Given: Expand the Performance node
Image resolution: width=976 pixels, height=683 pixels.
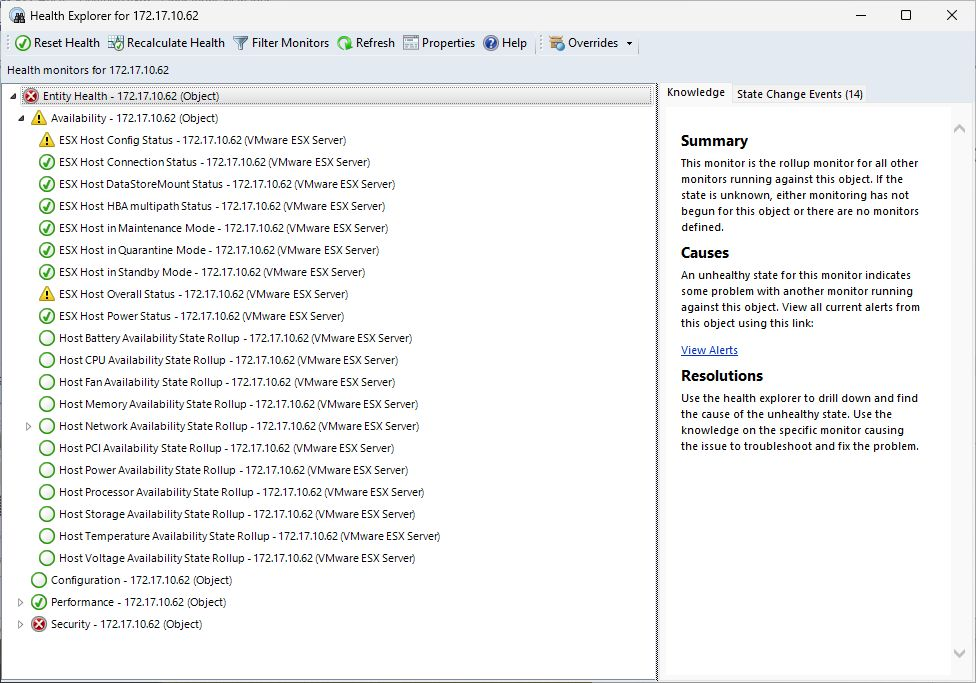Looking at the screenshot, I should pyautogui.click(x=20, y=602).
